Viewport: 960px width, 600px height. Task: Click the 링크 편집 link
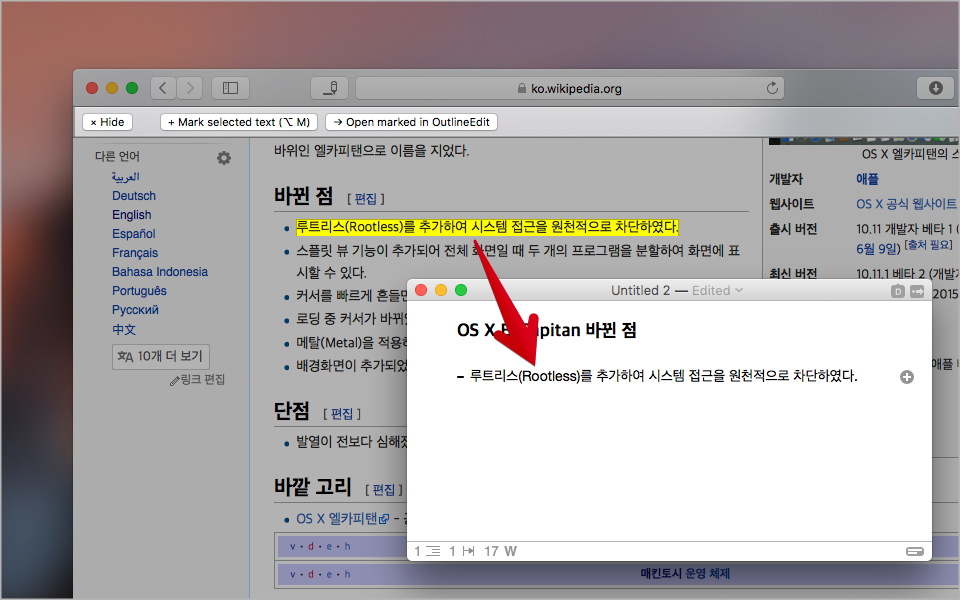click(x=198, y=380)
